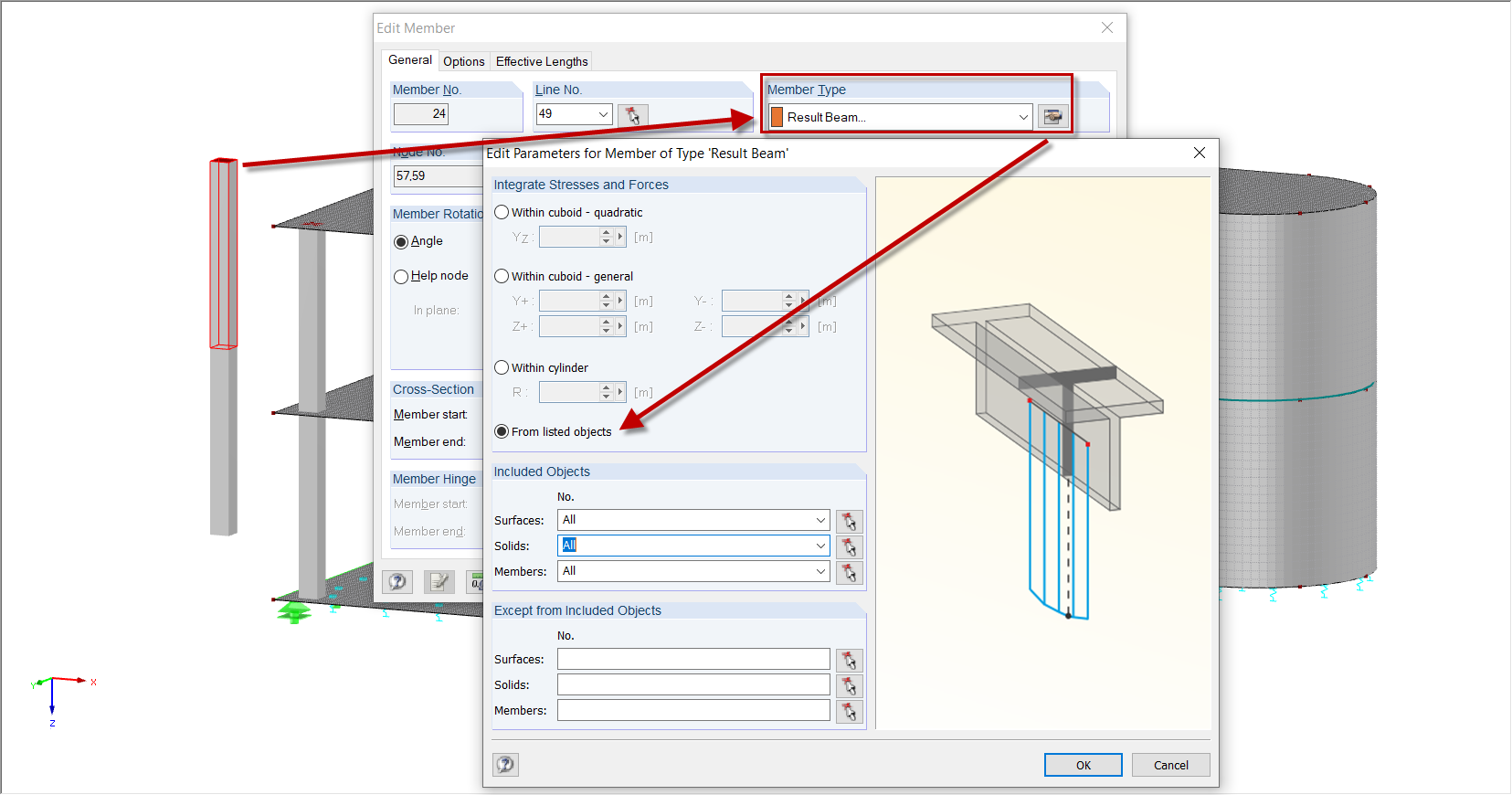Click excepted Solids input field
The width and height of the screenshot is (1512, 795).
[693, 684]
